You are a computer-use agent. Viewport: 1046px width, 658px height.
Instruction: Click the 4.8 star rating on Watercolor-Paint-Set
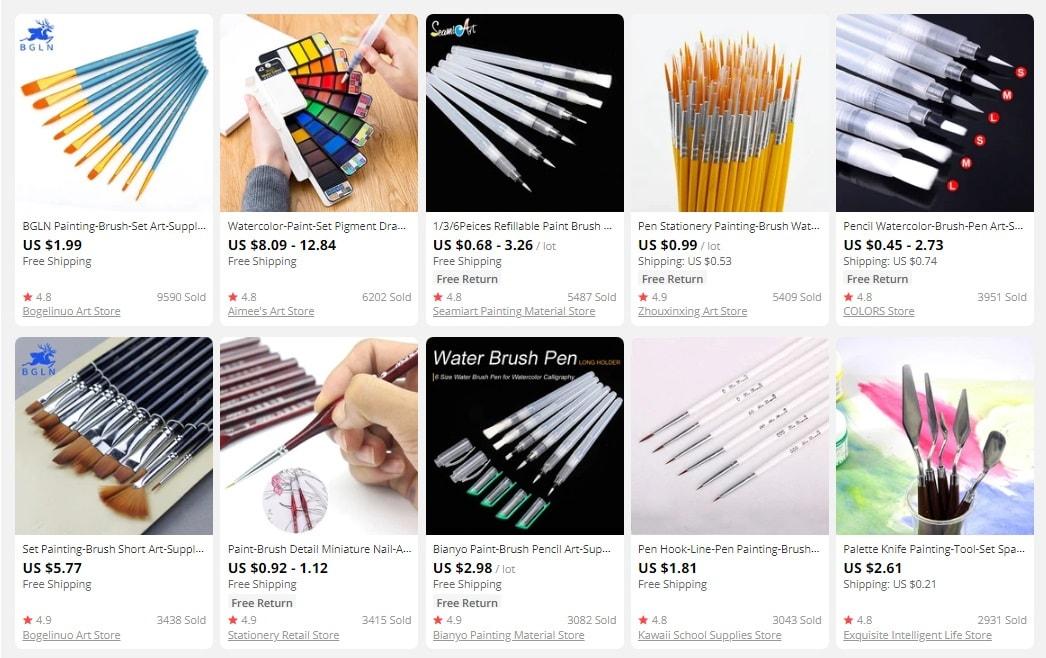(242, 297)
